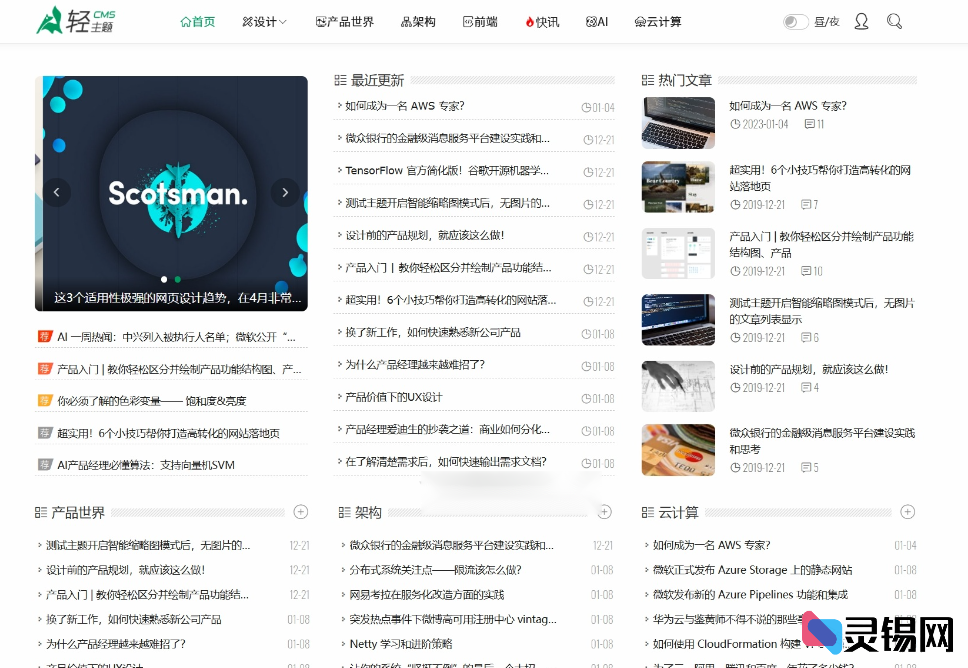Open the search magnifier icon
The width and height of the screenshot is (968, 668).
(x=893, y=20)
